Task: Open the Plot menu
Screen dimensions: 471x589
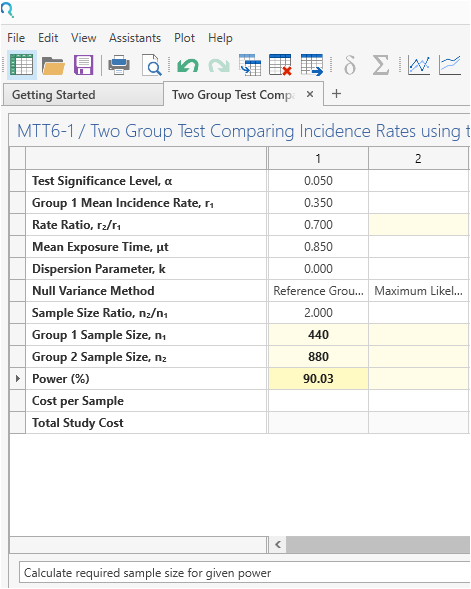Action: (x=184, y=38)
